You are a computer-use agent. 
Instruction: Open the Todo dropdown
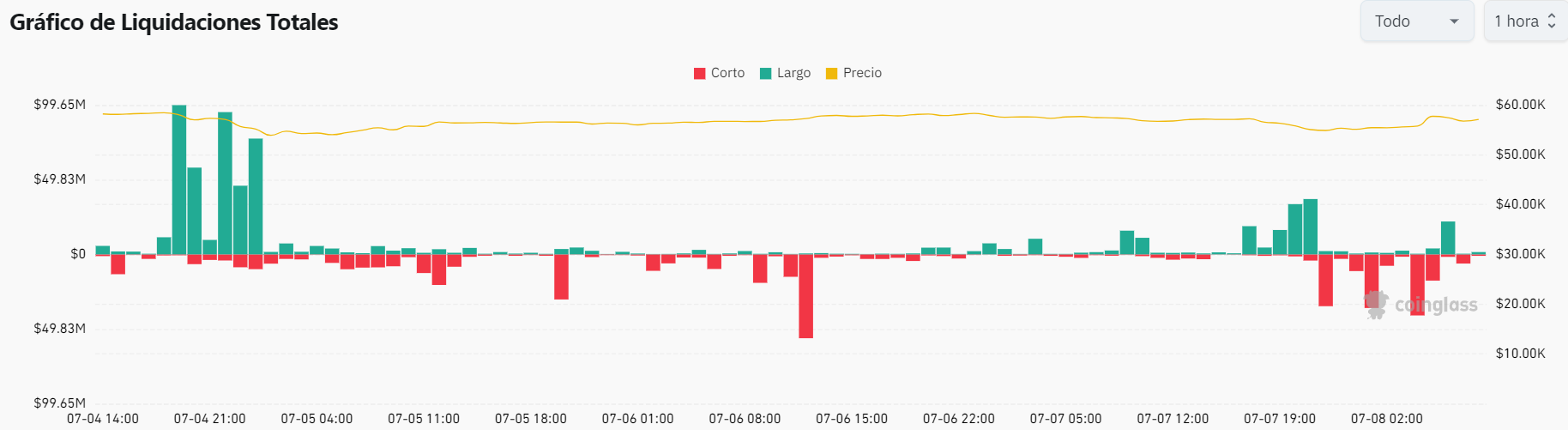(1415, 21)
